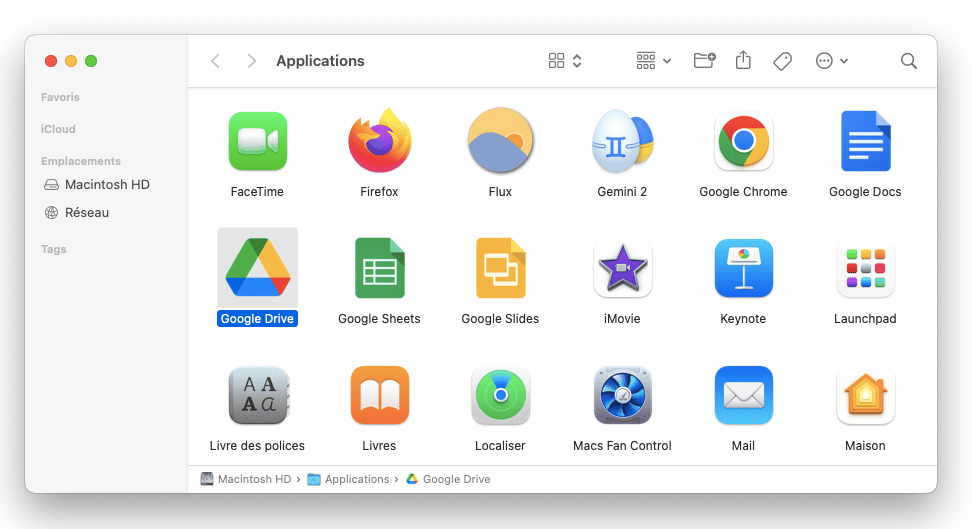Click the red close window button
972x529 pixels.
coord(51,61)
